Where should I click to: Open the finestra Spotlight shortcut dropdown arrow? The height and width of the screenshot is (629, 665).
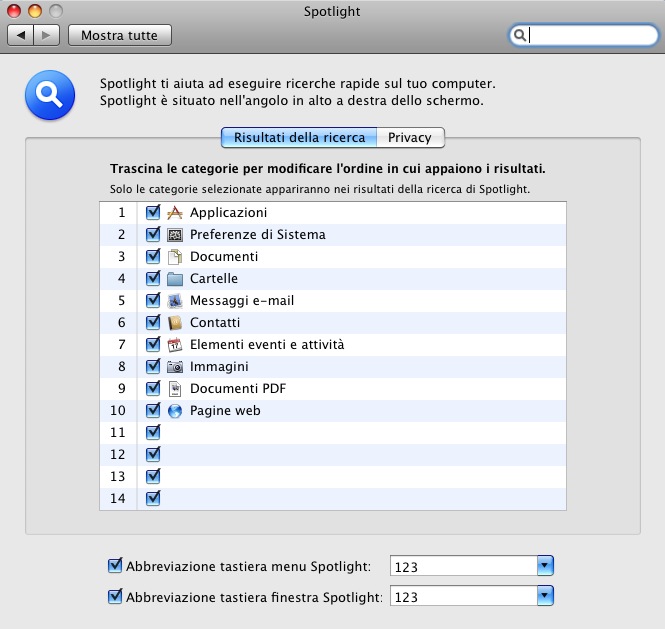pos(545,596)
